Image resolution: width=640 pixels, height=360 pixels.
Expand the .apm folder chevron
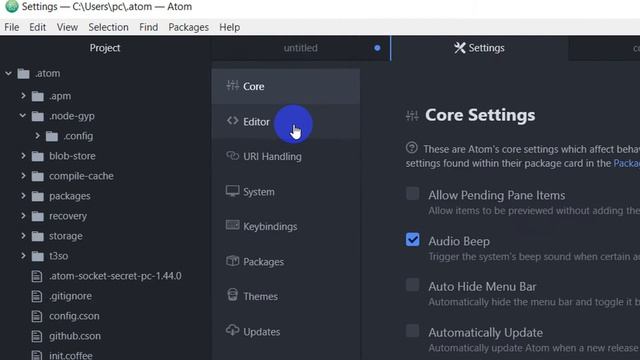[23, 96]
